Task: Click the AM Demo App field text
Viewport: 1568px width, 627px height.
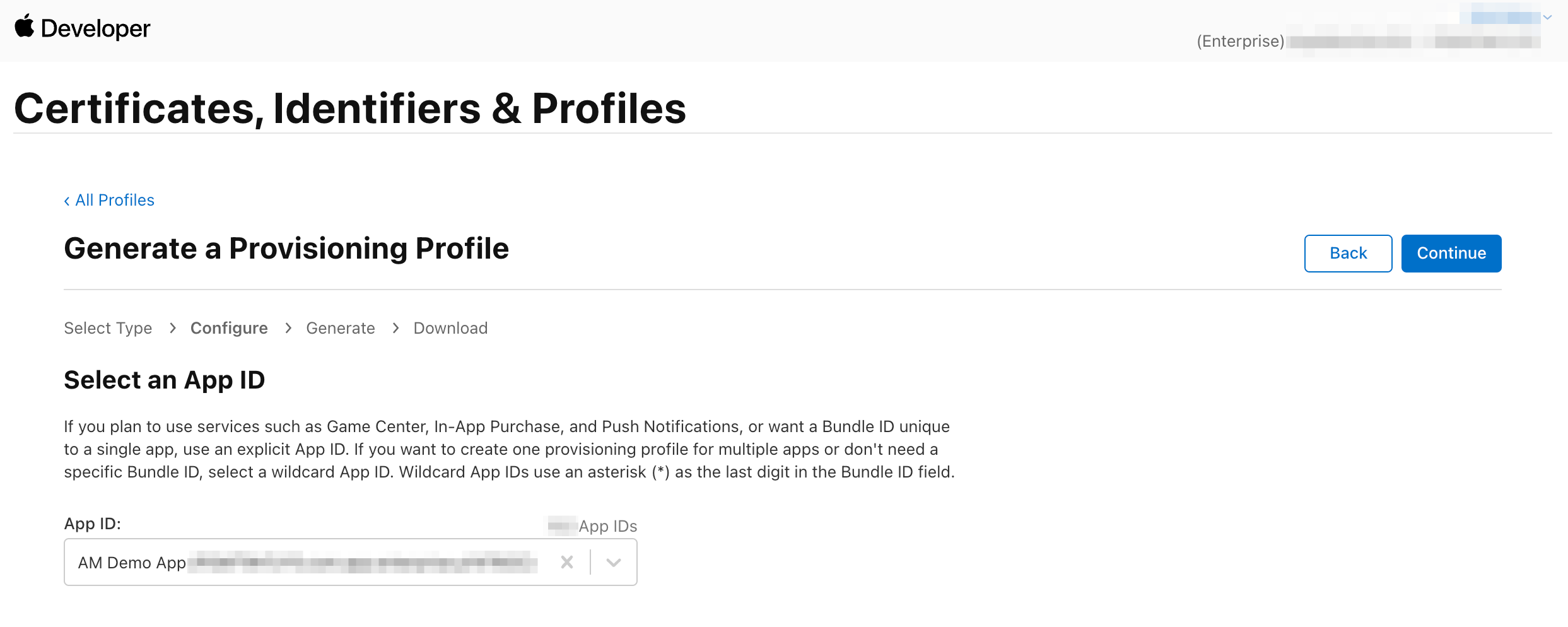Action: (132, 563)
